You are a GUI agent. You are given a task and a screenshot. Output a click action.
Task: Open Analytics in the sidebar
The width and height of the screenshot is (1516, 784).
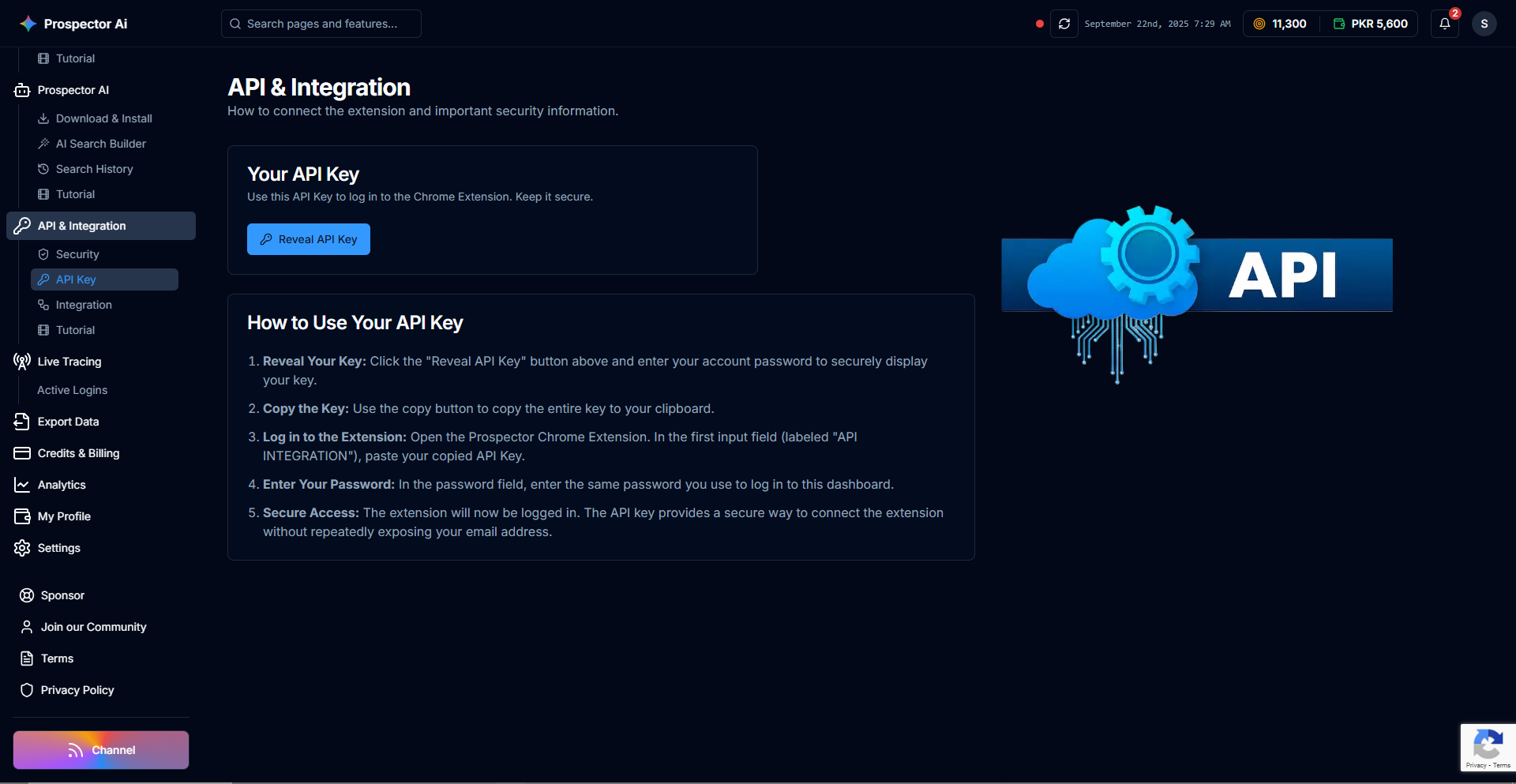[x=61, y=485]
